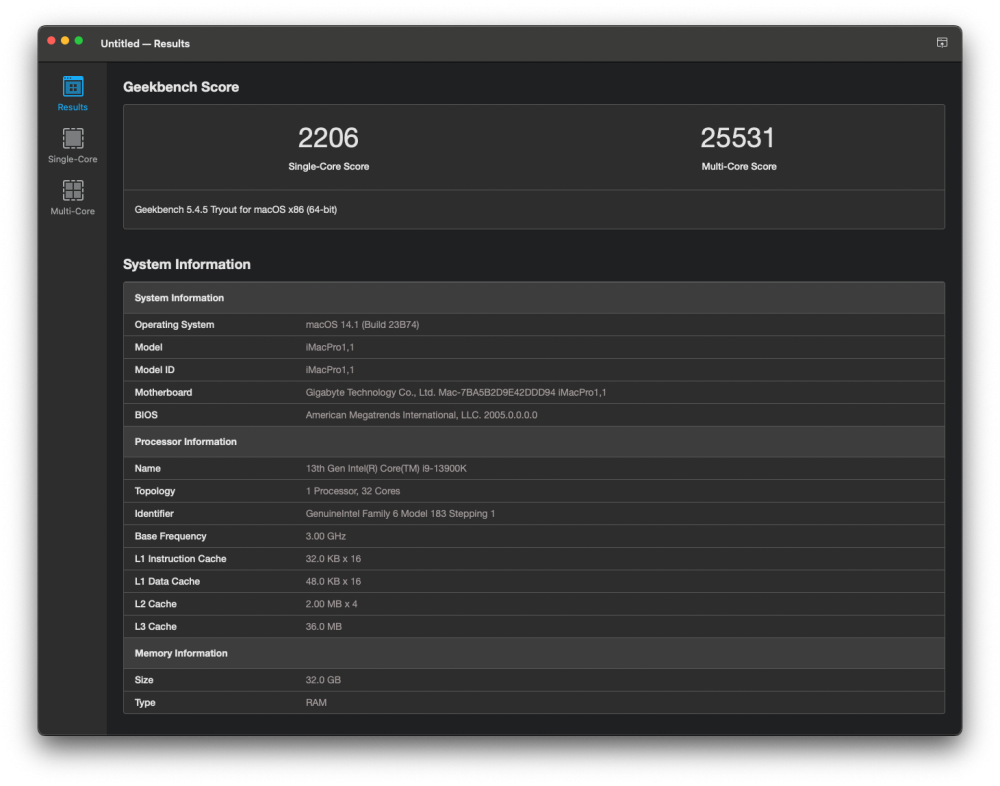Viewport: 1000px width, 786px height.
Task: Click the 'Base Frequency' row label
Action: [x=170, y=537]
